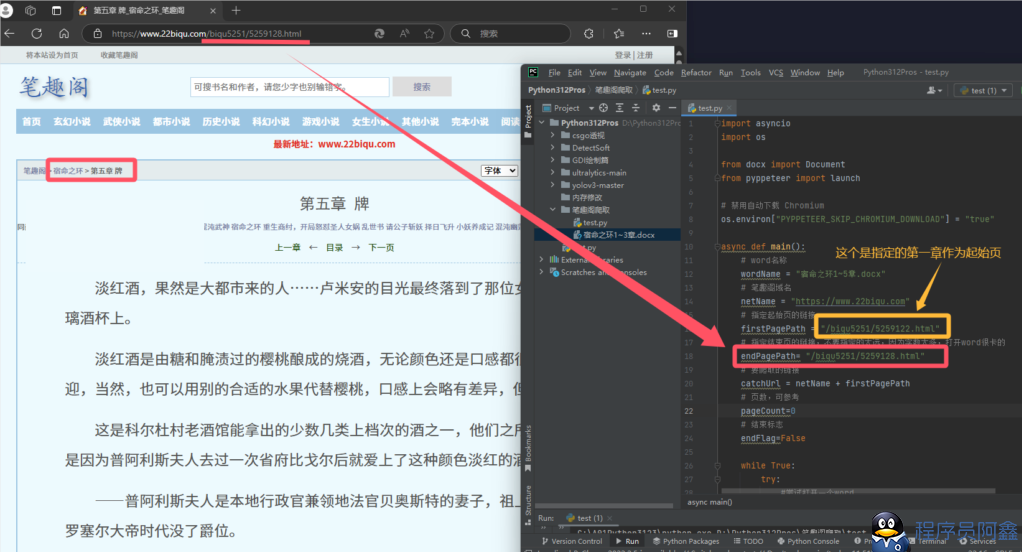This screenshot has width=1022, height=552.
Task: Go to 下一页 link
Action: [381, 247]
